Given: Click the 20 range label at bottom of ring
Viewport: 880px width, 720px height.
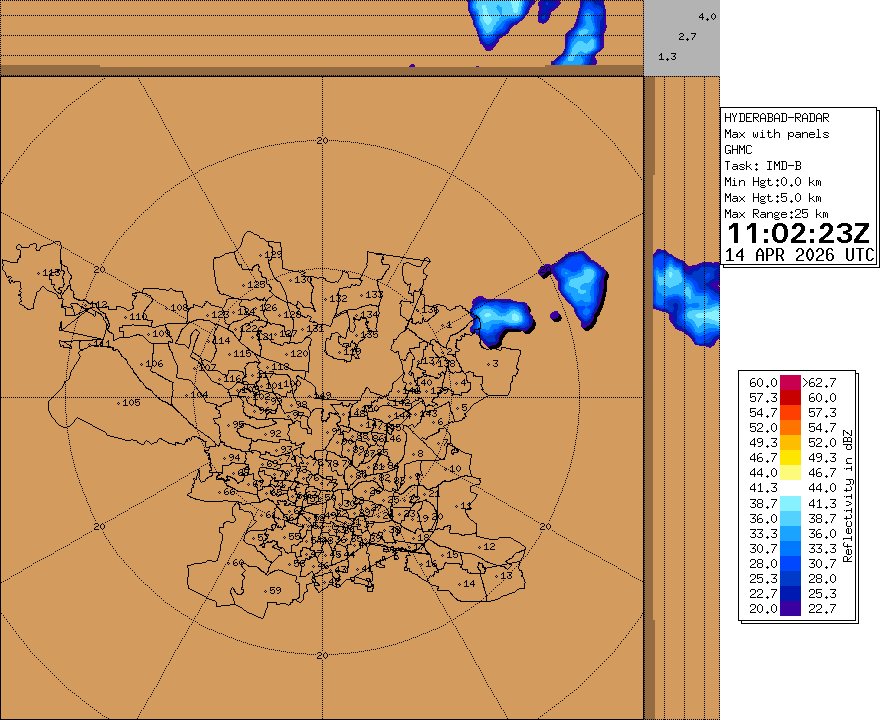Looking at the screenshot, I should coord(322,655).
